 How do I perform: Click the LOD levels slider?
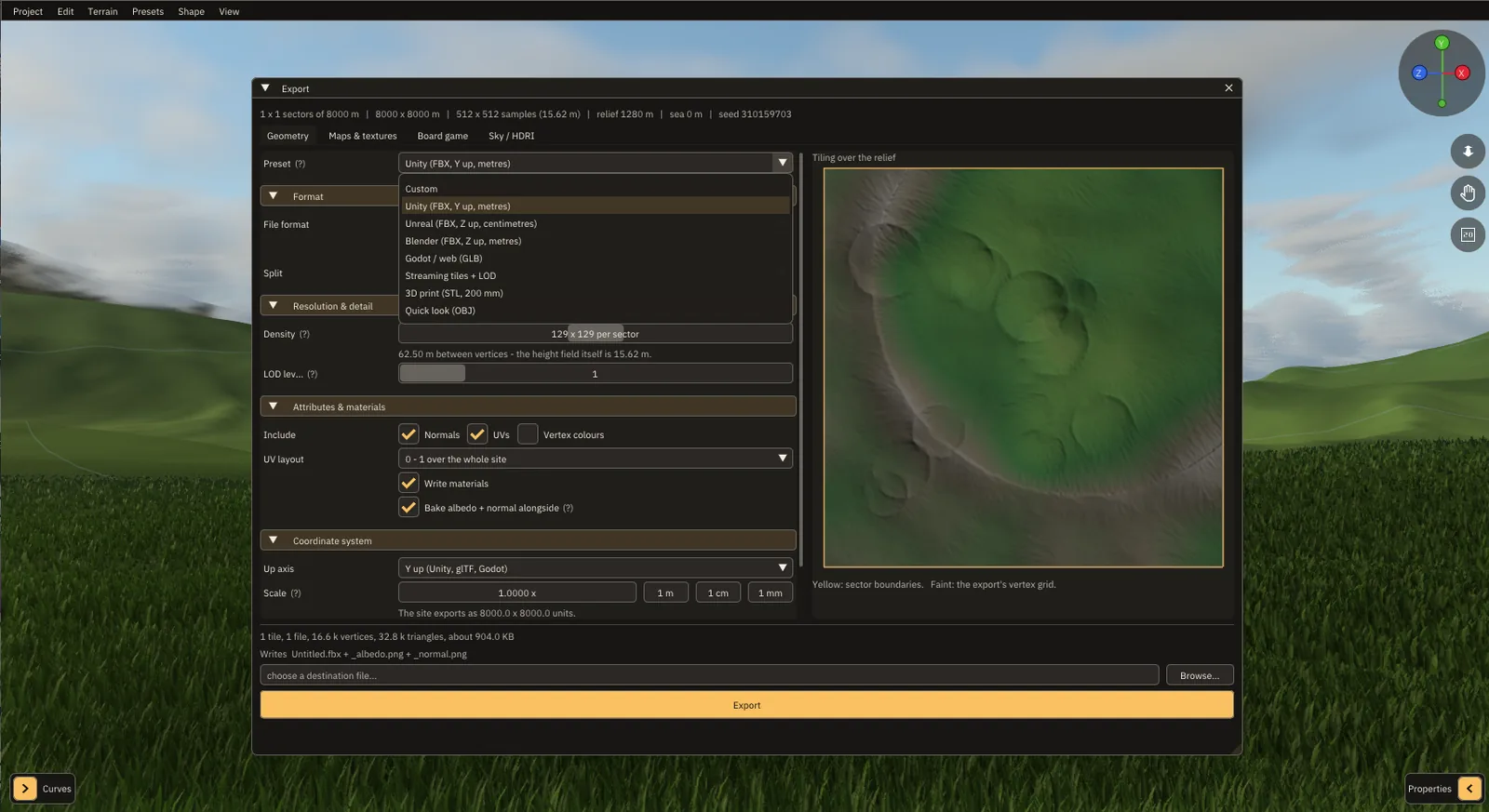tap(596, 374)
